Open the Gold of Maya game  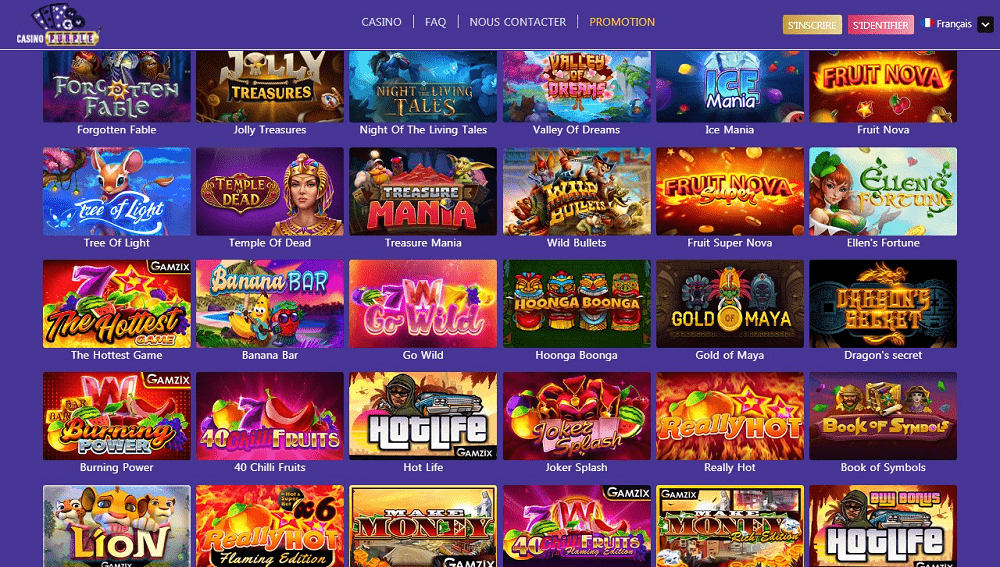point(730,304)
